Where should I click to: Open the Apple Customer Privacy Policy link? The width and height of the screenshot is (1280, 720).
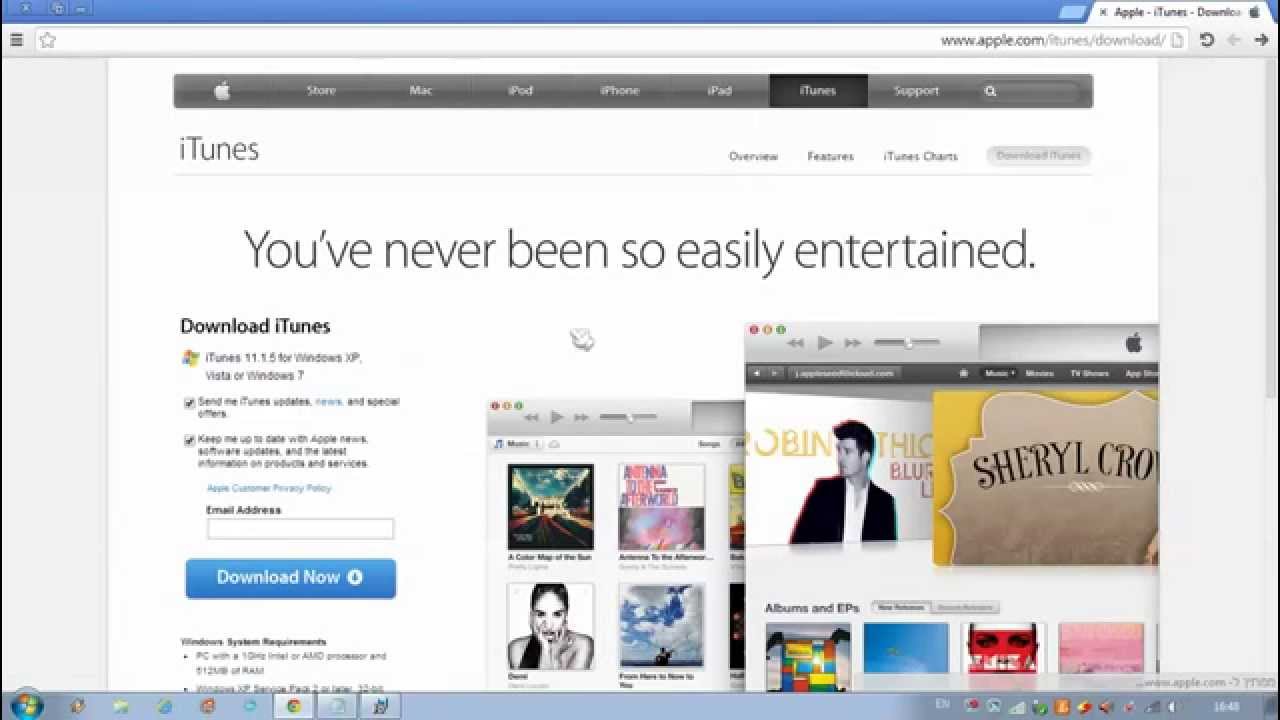(268, 488)
